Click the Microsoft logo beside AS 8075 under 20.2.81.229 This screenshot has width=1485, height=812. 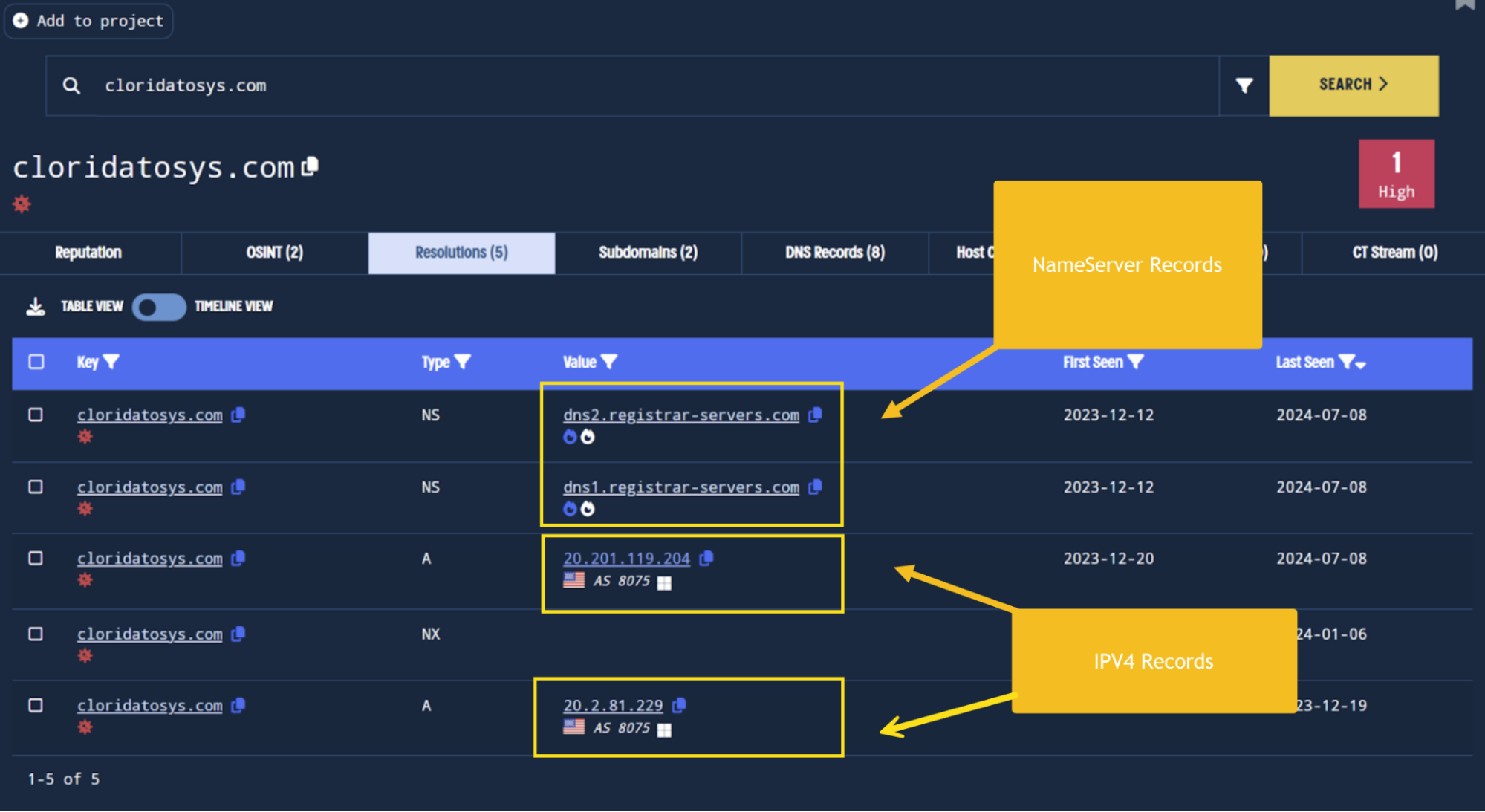(665, 730)
